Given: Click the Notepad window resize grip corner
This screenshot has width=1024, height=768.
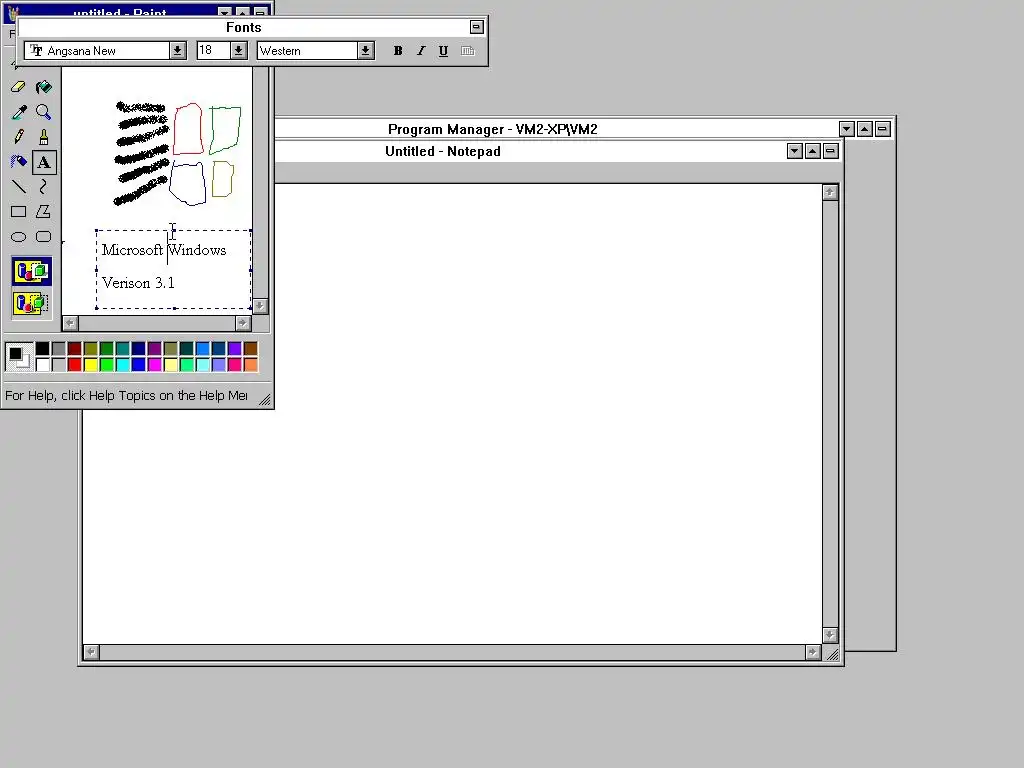Looking at the screenshot, I should (832, 654).
